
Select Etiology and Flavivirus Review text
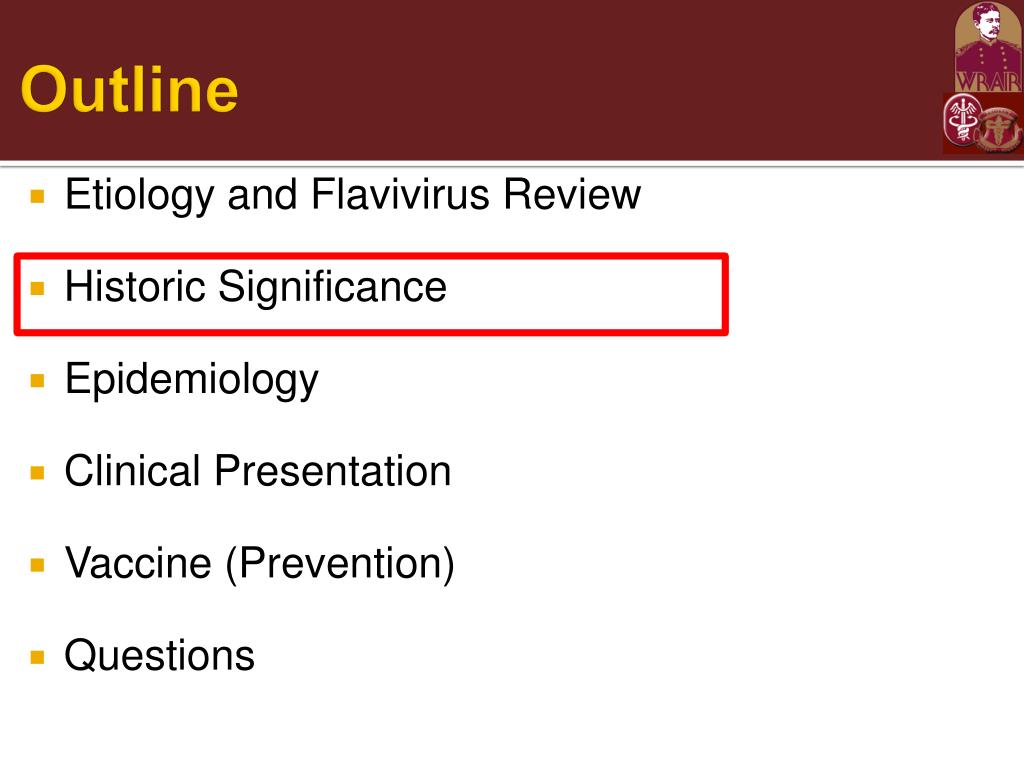(353, 195)
